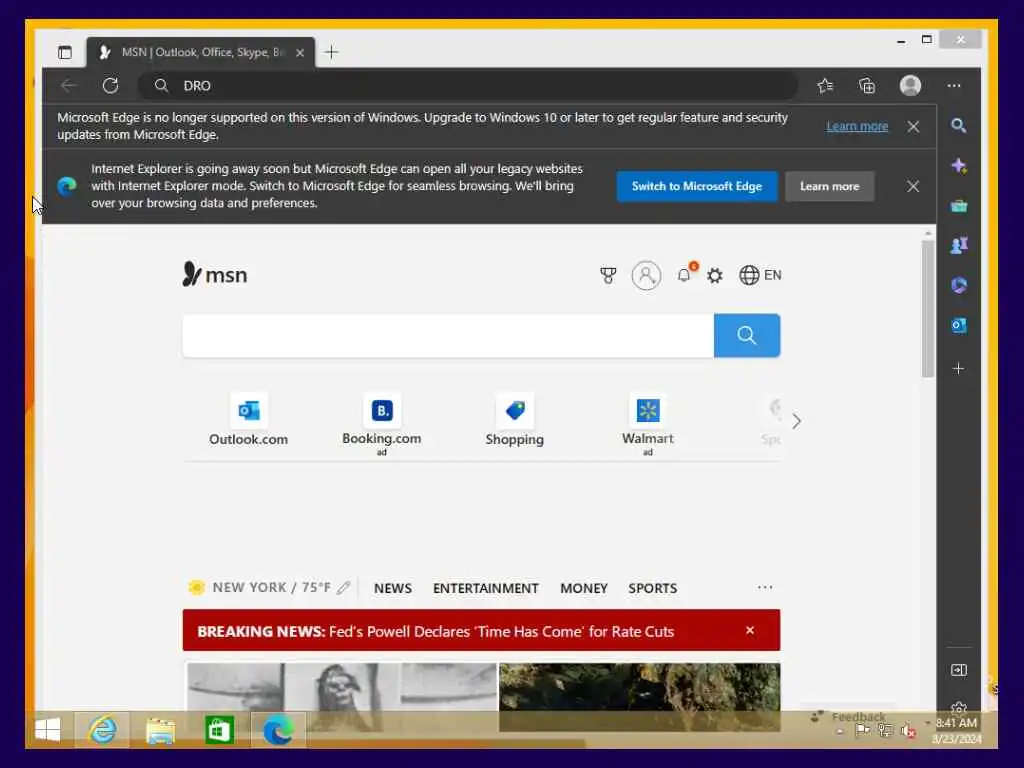Click the sidebar hide panel icon

[959, 670]
